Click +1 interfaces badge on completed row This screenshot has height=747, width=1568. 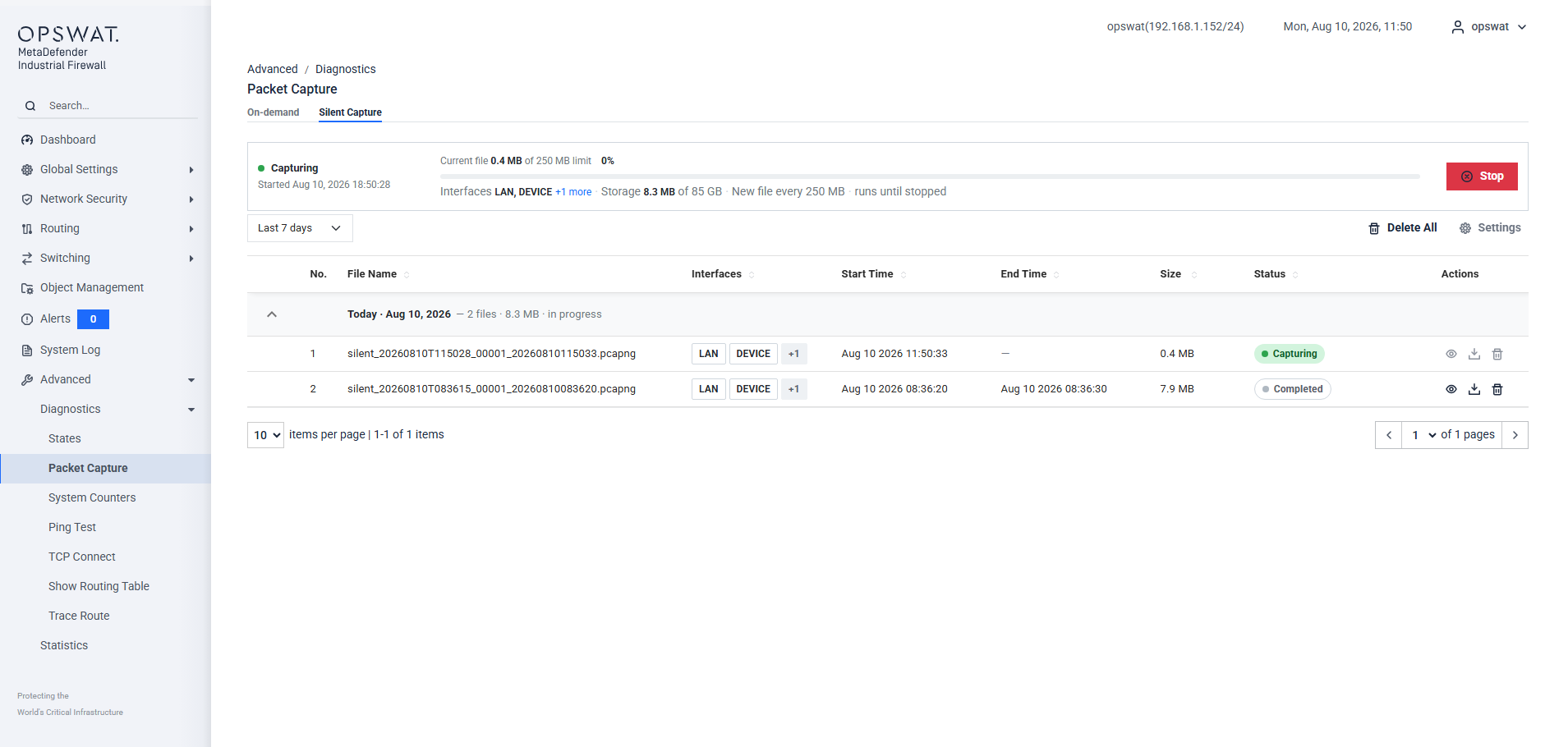(x=793, y=389)
